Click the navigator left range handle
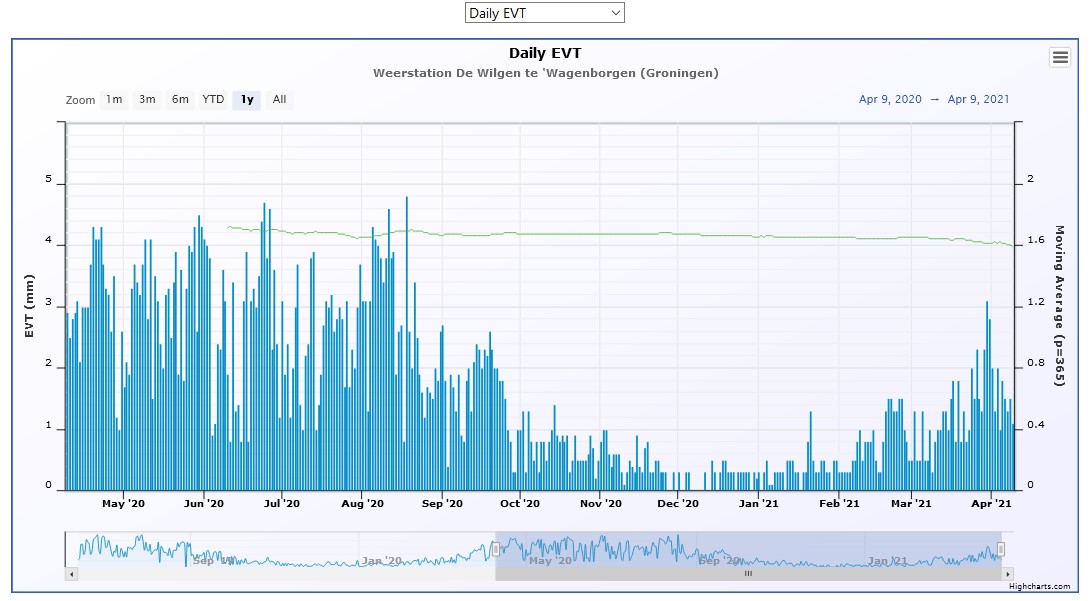The image size is (1091, 601). 495,549
